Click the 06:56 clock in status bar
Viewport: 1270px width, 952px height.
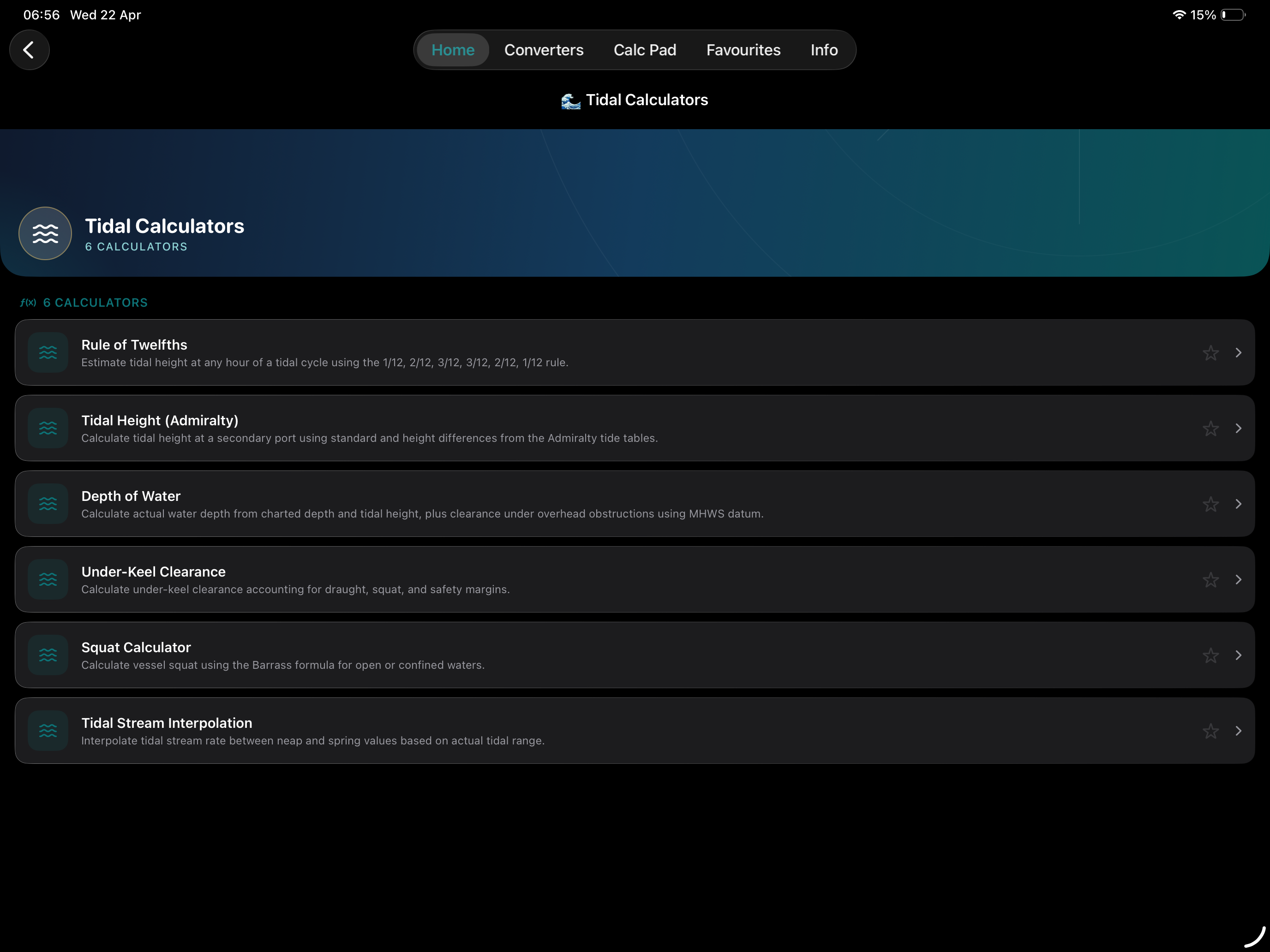pyautogui.click(x=42, y=15)
